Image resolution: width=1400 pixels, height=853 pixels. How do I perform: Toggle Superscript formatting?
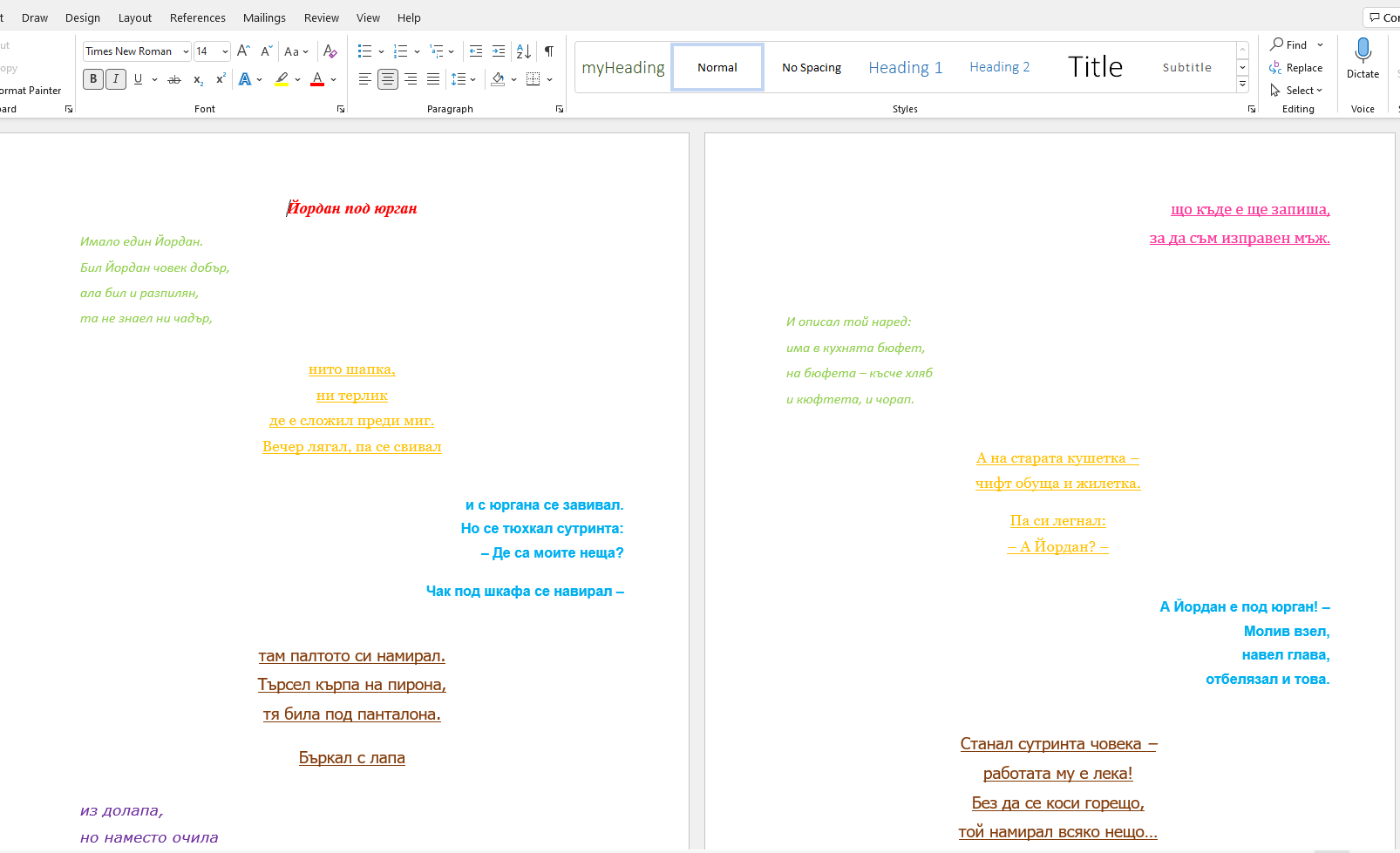coord(221,79)
